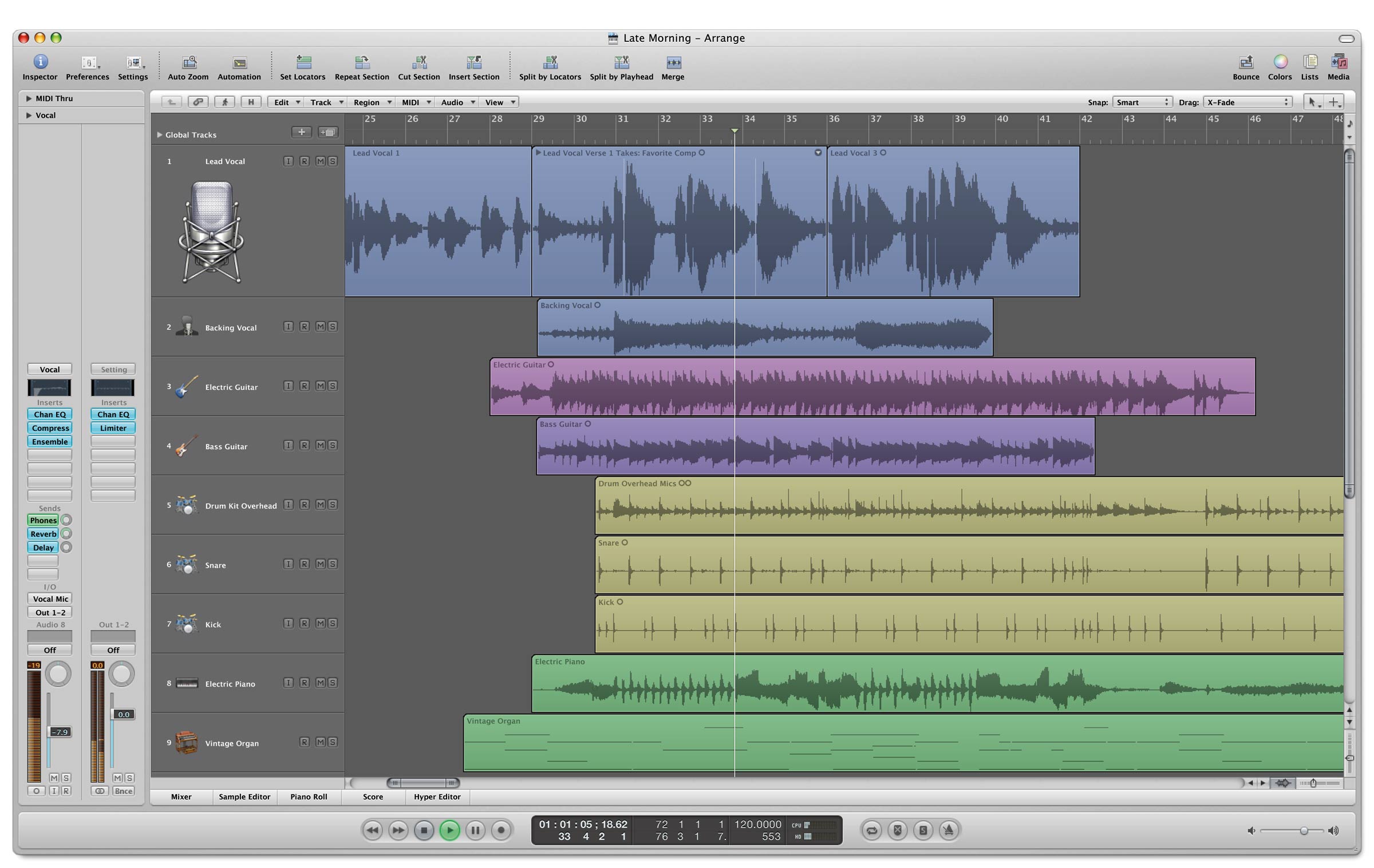This screenshot has width=1374, height=868.
Task: Click the Auto Zoom toolbar icon
Action: pyautogui.click(x=188, y=62)
